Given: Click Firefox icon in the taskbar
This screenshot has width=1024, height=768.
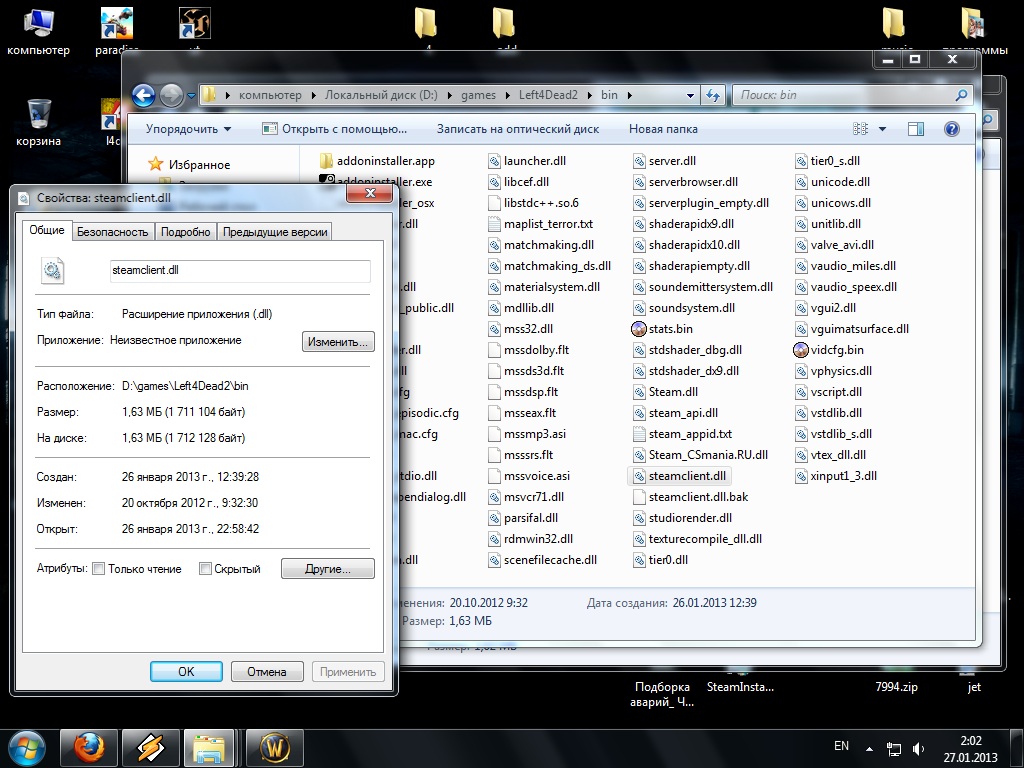Looking at the screenshot, I should pyautogui.click(x=89, y=747).
